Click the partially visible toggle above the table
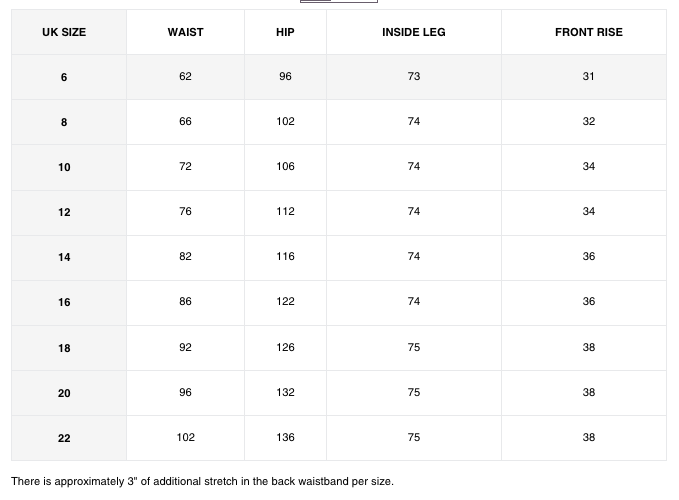 point(339,1)
